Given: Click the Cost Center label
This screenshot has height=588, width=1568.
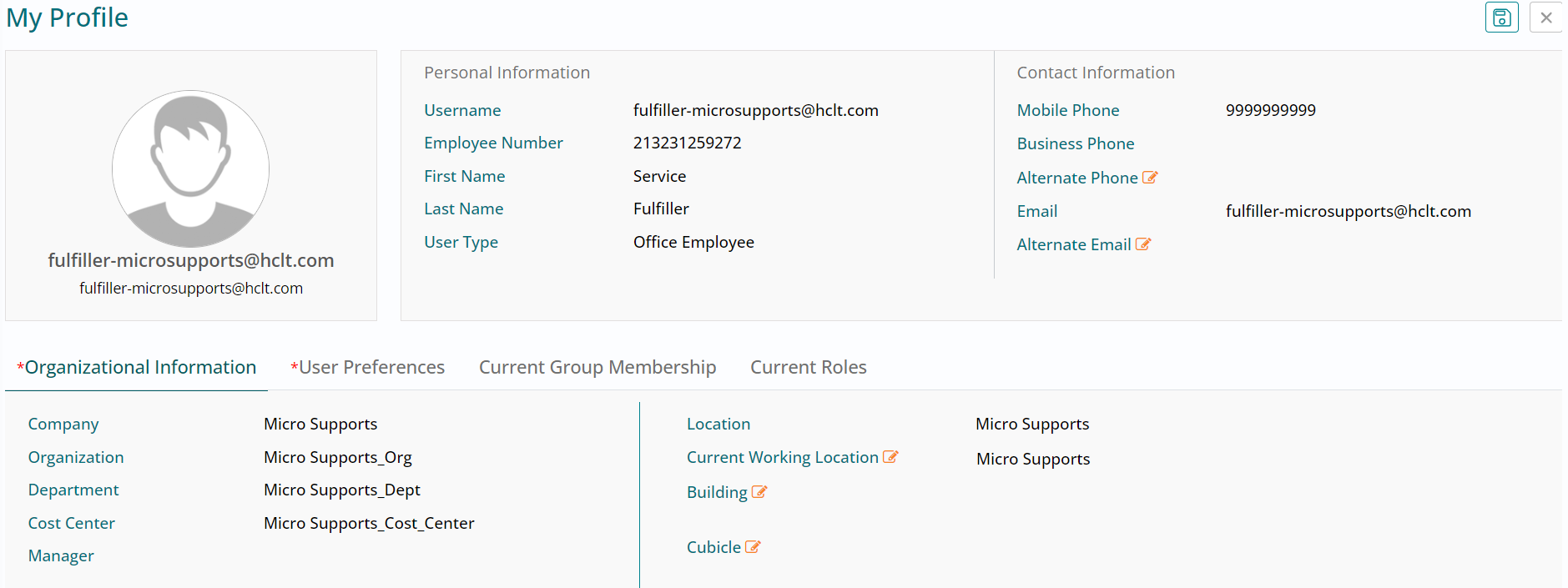Looking at the screenshot, I should tap(72, 523).
